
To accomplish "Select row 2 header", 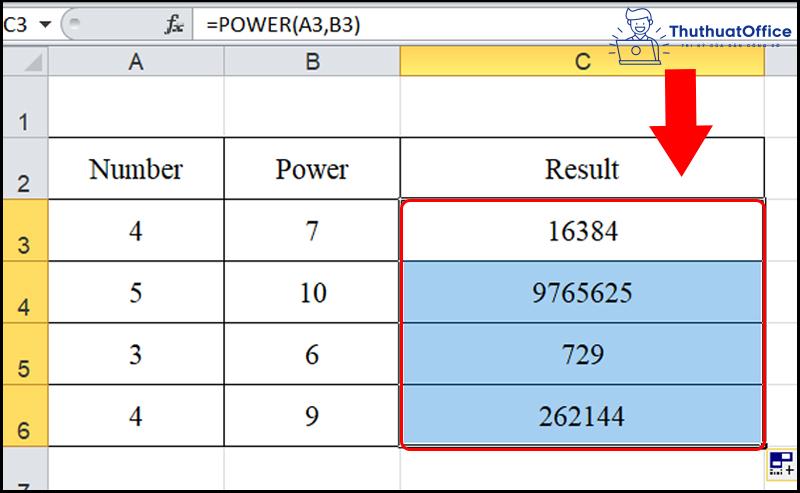I will point(26,168).
